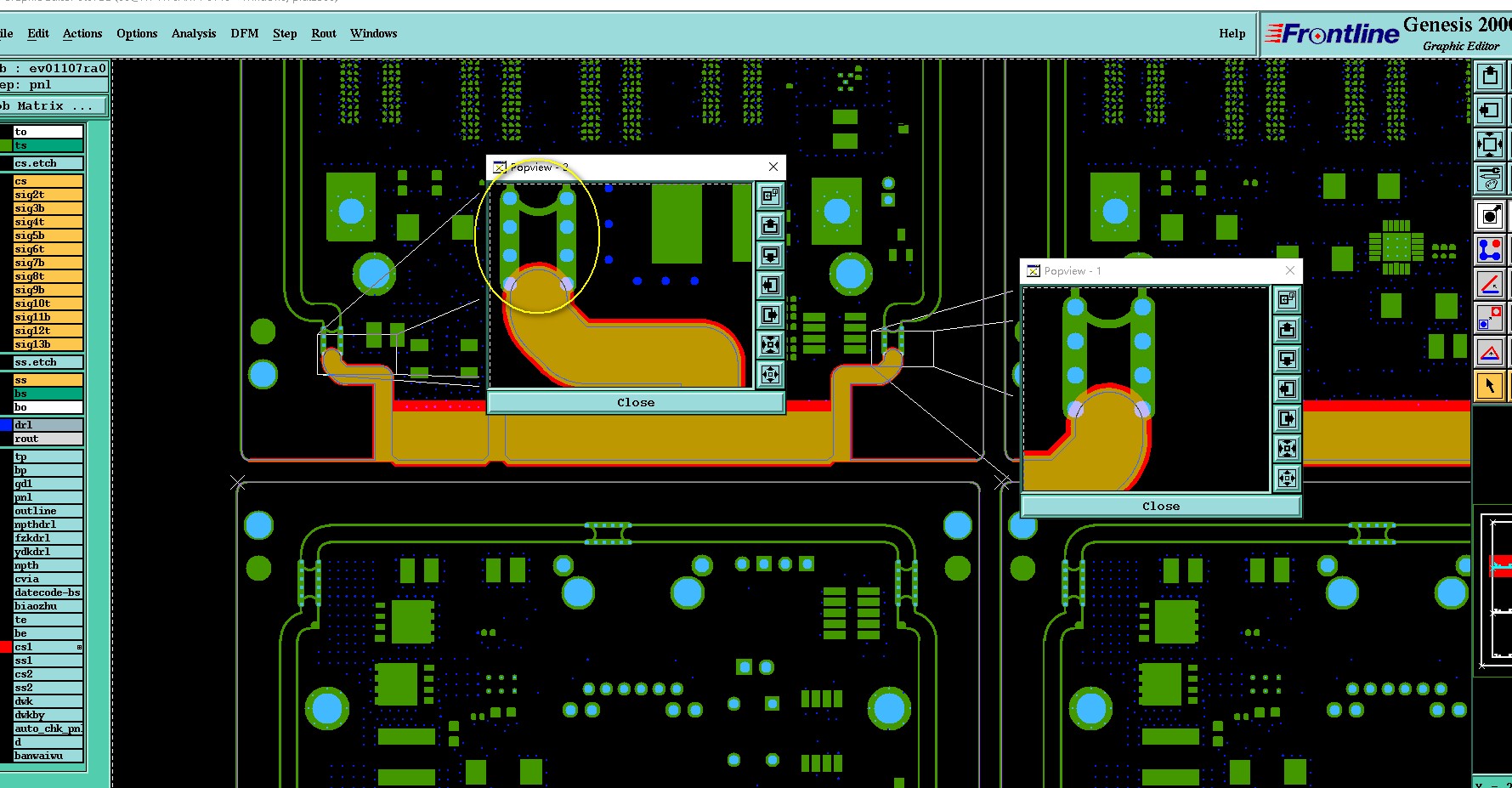This screenshot has height=788, width=1512.
Task: Toggle the sig2t layer display
Action: (48, 195)
